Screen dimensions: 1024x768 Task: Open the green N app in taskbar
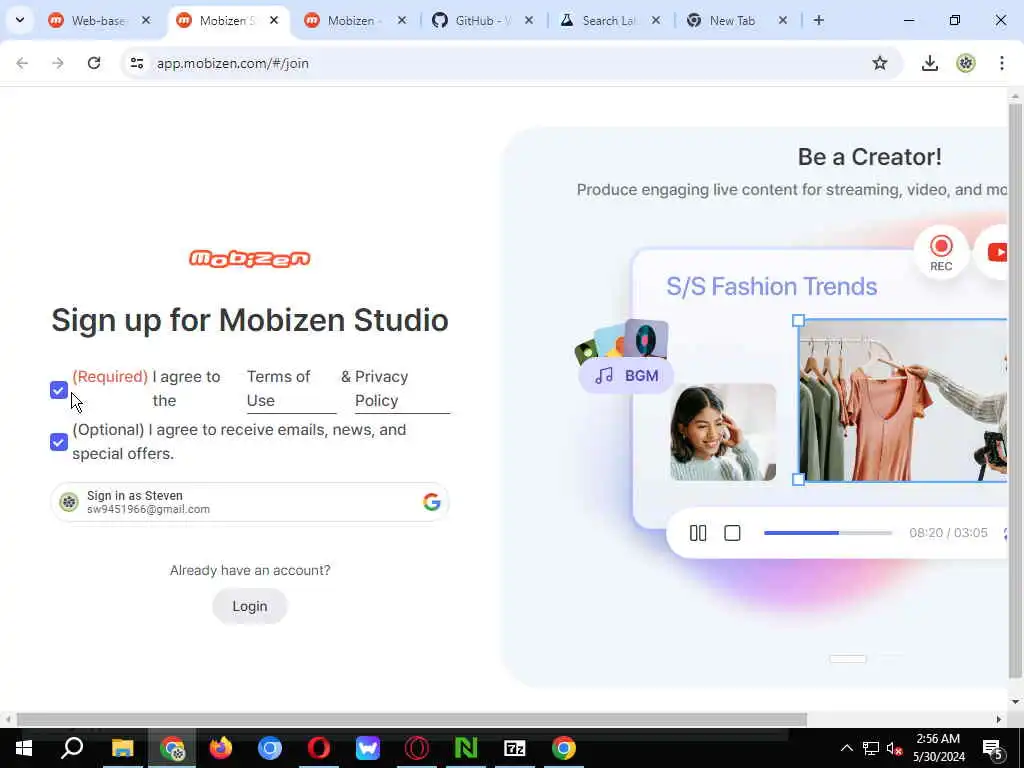[x=466, y=748]
